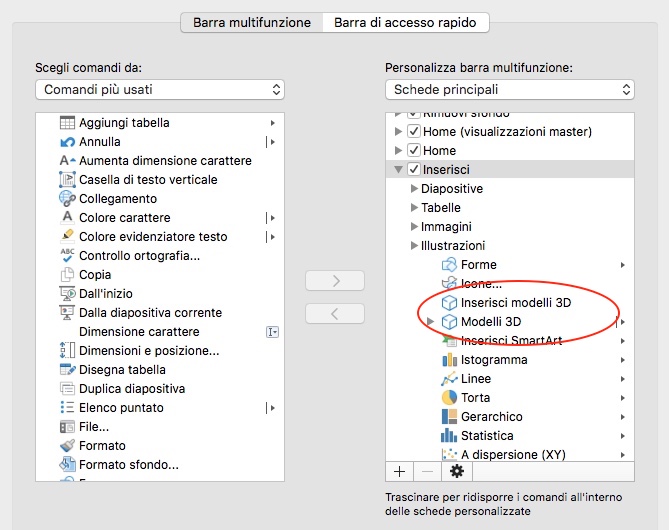Select the Barra multifunzione tab
This screenshot has height=530, width=669.
click(252, 23)
